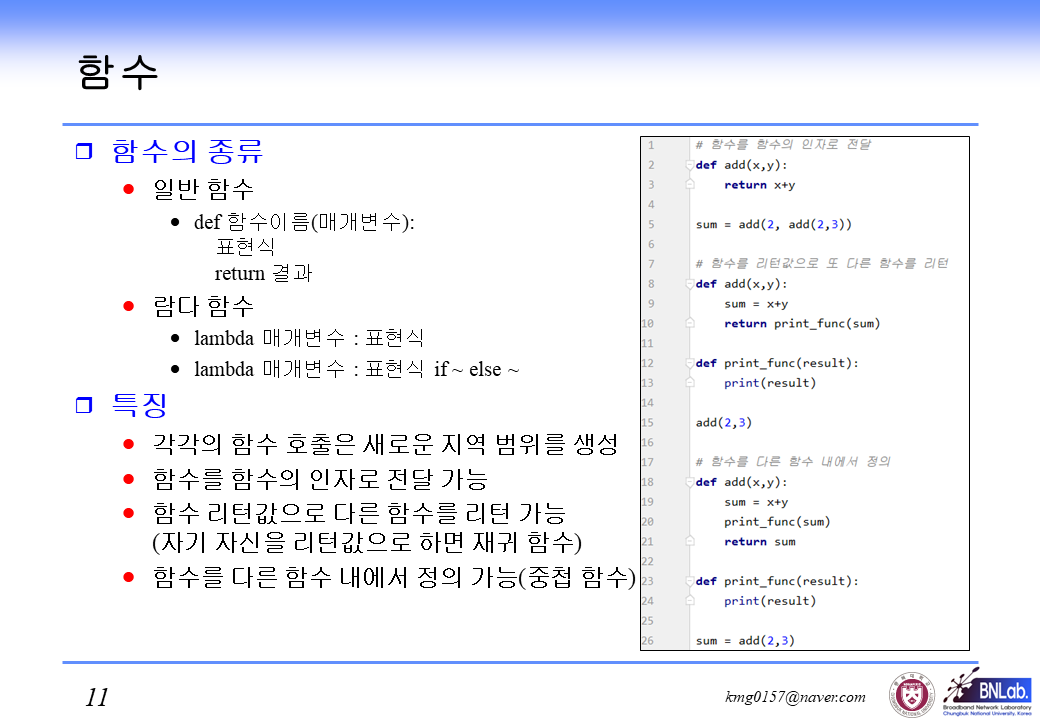Collapse the fold marker at line 12 print_func

point(690,363)
